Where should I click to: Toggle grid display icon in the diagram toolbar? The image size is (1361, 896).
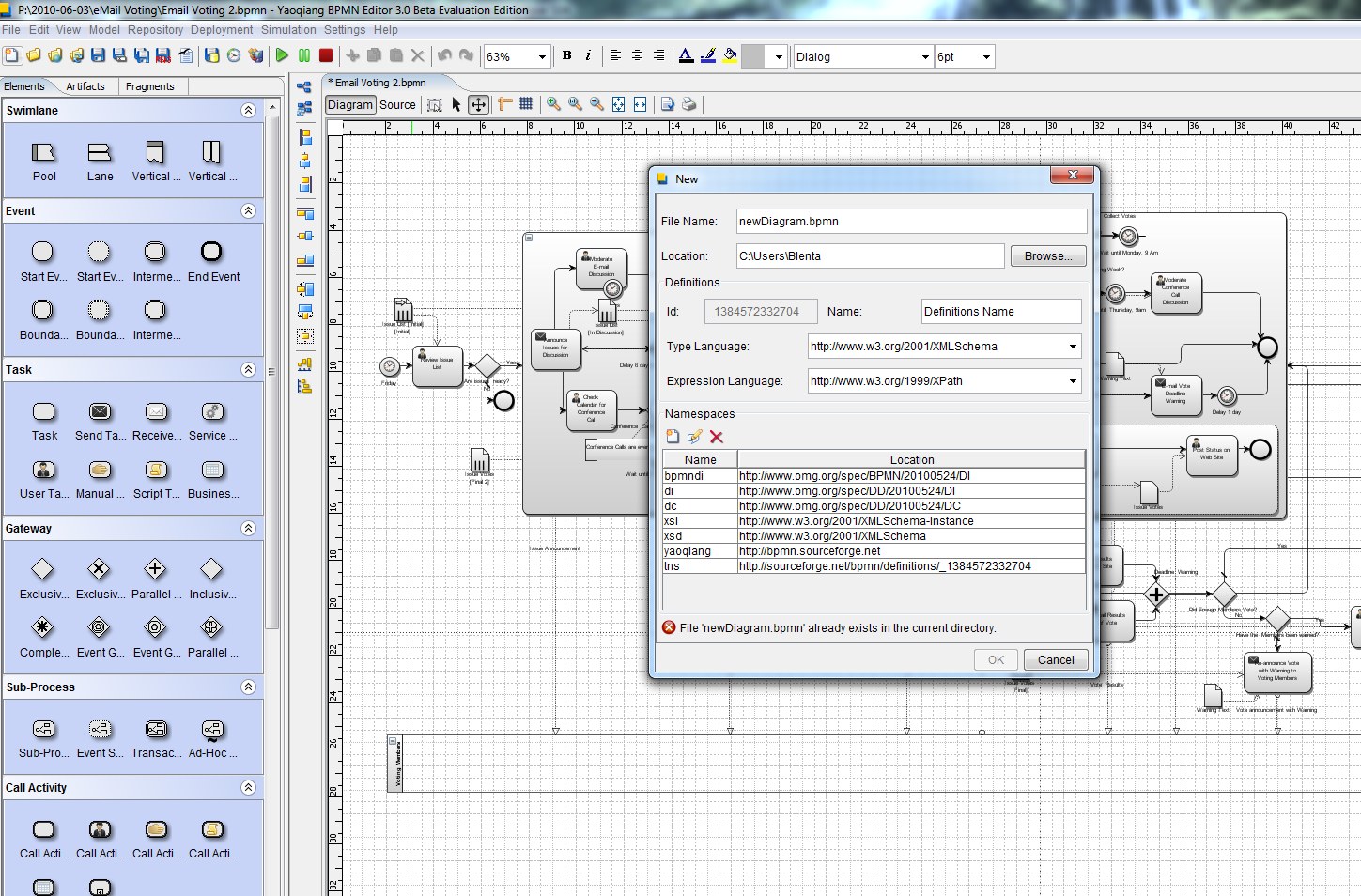(526, 104)
